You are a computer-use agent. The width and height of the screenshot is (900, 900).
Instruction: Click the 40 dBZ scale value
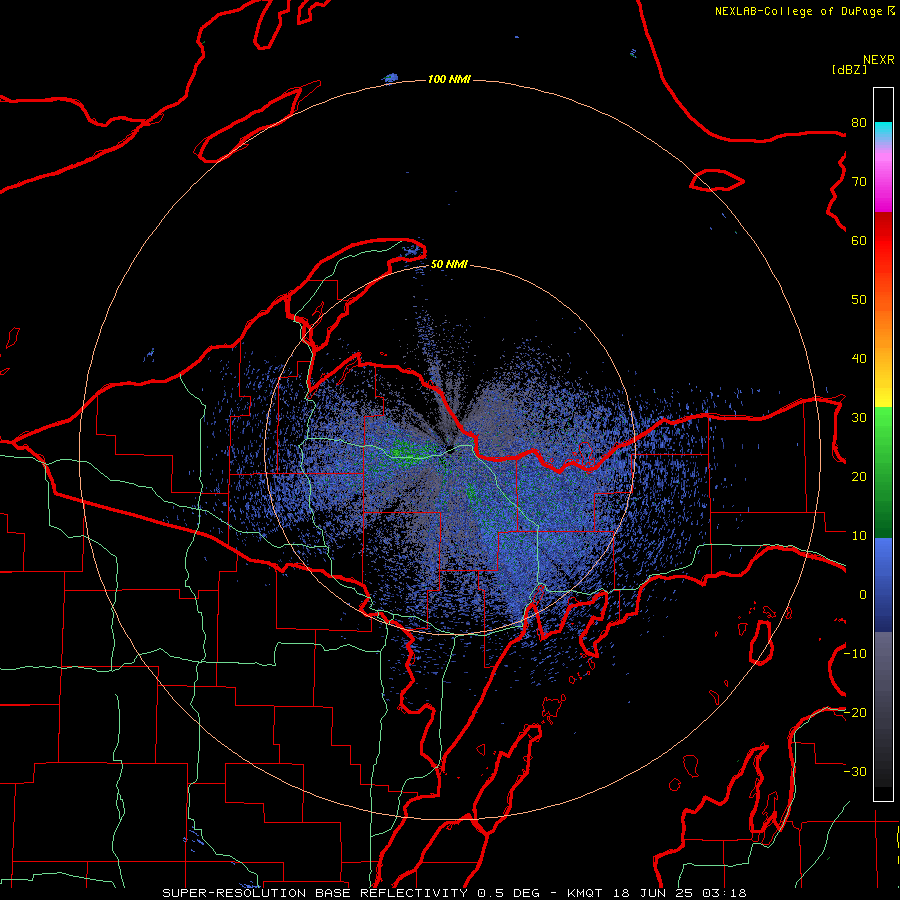(x=859, y=359)
